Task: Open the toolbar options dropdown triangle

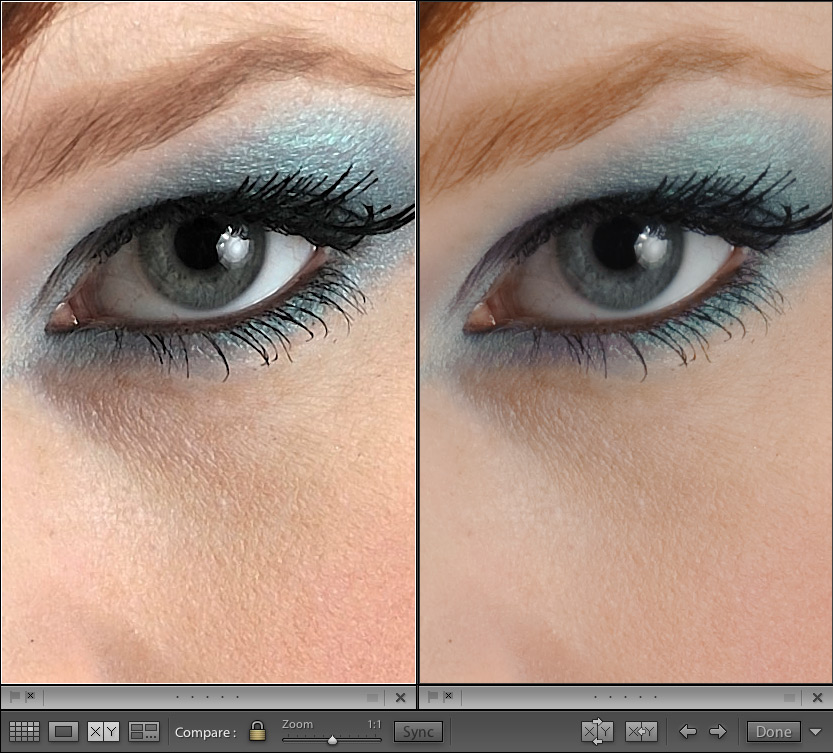Action: (815, 732)
